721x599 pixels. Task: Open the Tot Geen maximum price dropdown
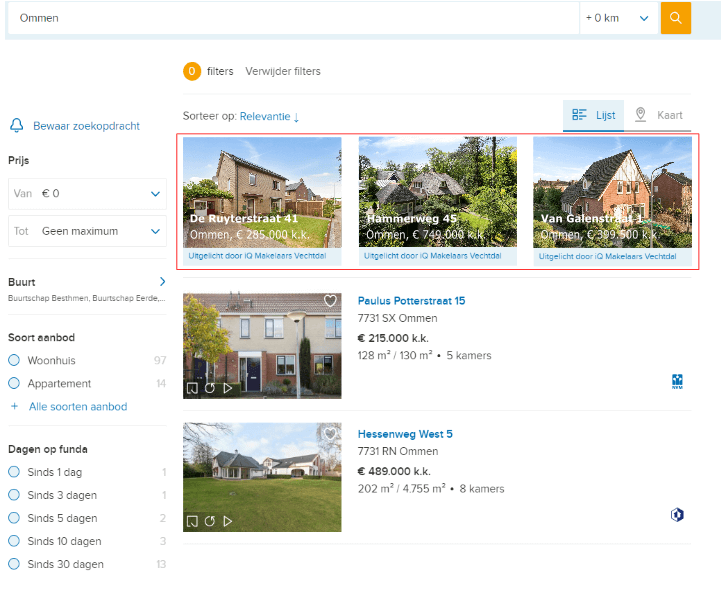[x=87, y=231]
